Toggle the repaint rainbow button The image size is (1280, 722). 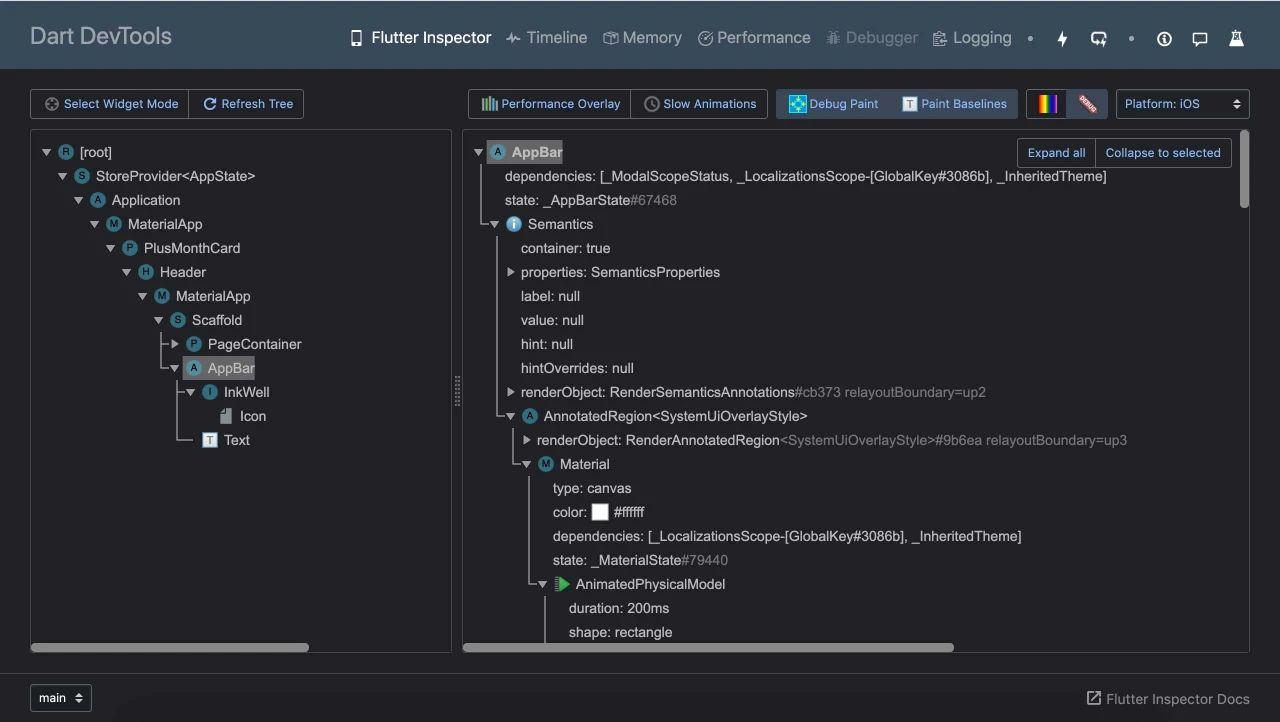pyautogui.click(x=1047, y=104)
